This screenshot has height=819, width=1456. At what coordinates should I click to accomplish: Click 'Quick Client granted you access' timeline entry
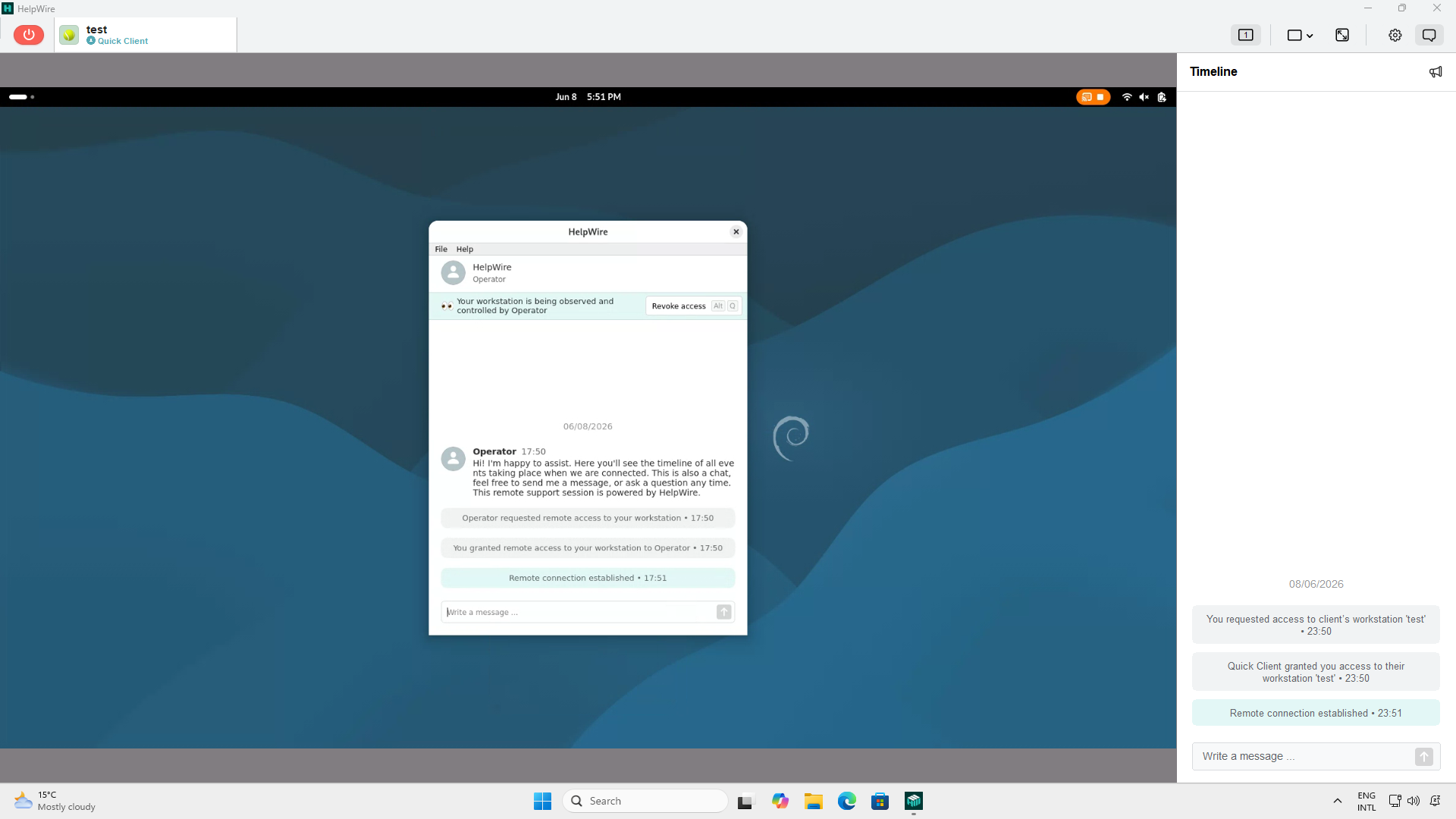pyautogui.click(x=1316, y=672)
